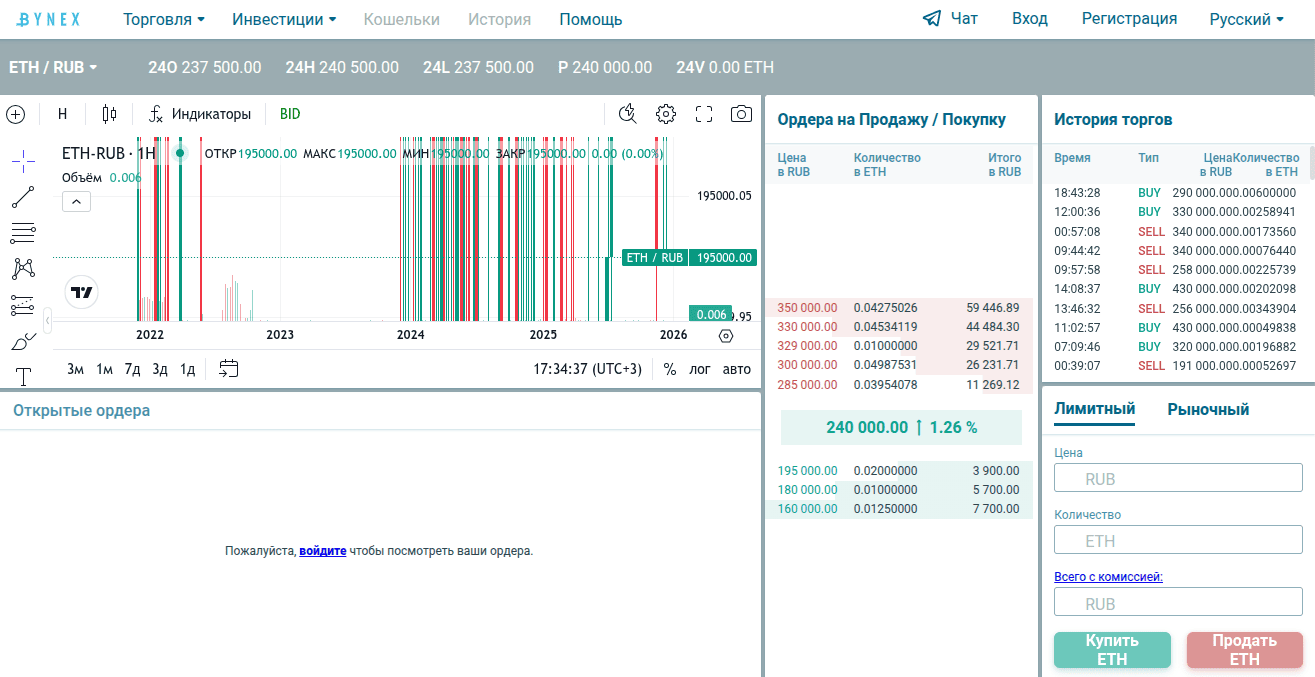Click the add symbol compare plus icon

click(15, 114)
